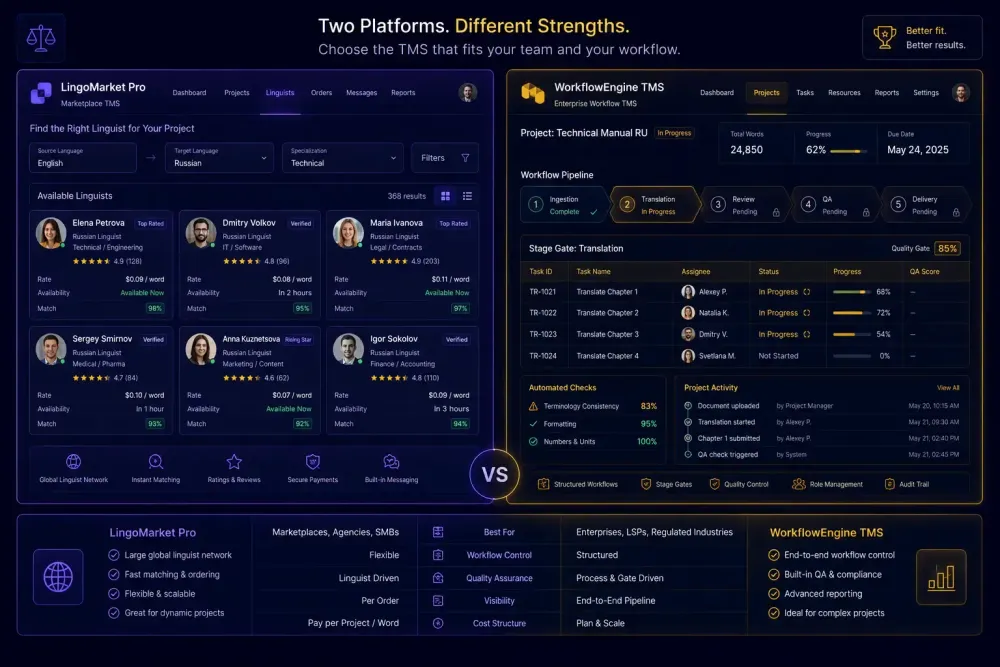Click the refresh icon on TR-1021 status
This screenshot has width=1000, height=667.
(x=807, y=291)
